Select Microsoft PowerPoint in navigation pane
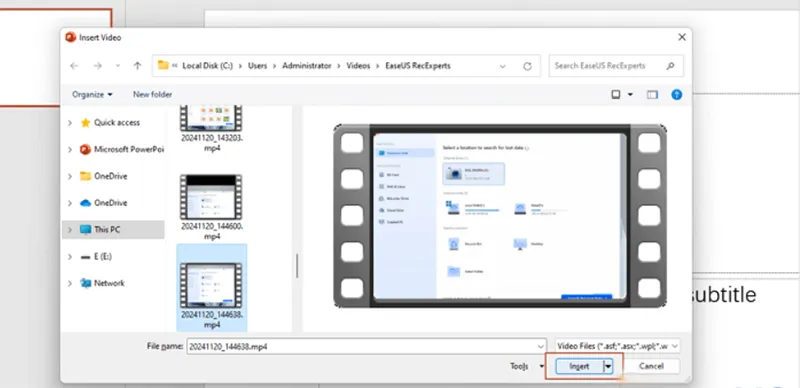 (122, 150)
